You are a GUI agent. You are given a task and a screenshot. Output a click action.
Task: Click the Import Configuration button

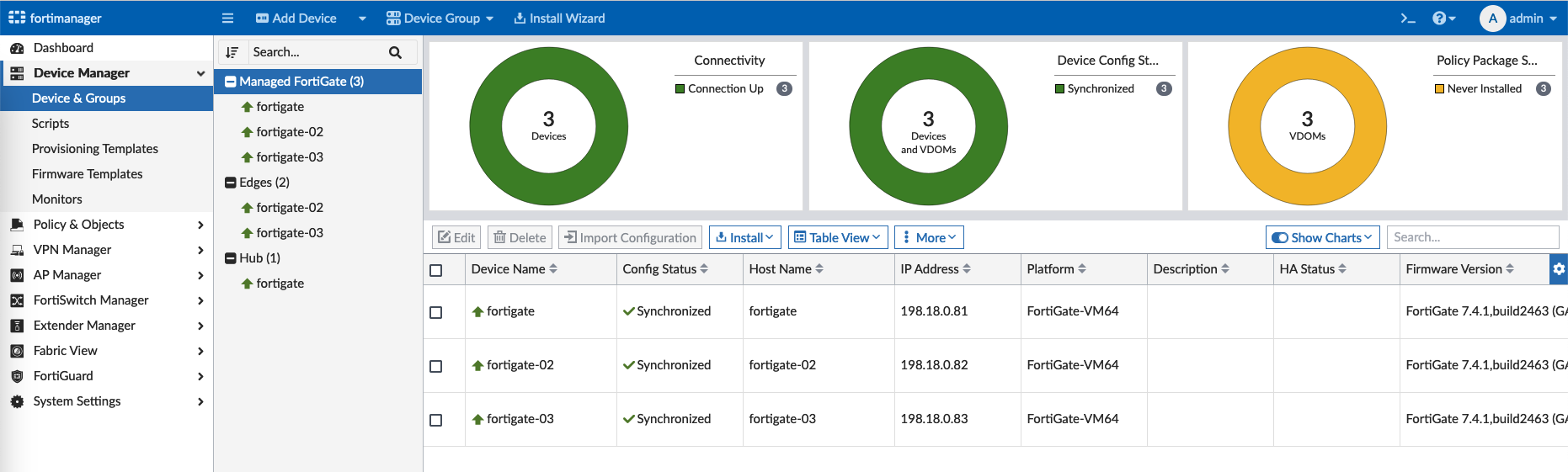(631, 238)
